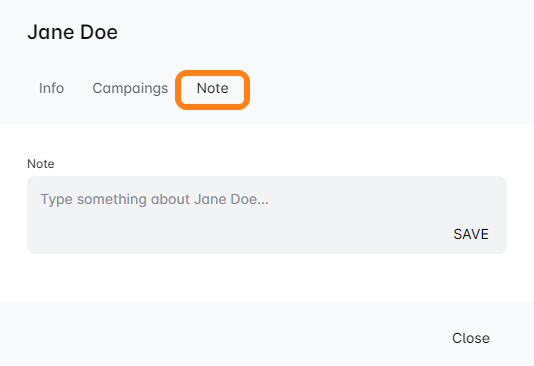
Task: Activate the Note tab outlined in orange
Action: 213,90
